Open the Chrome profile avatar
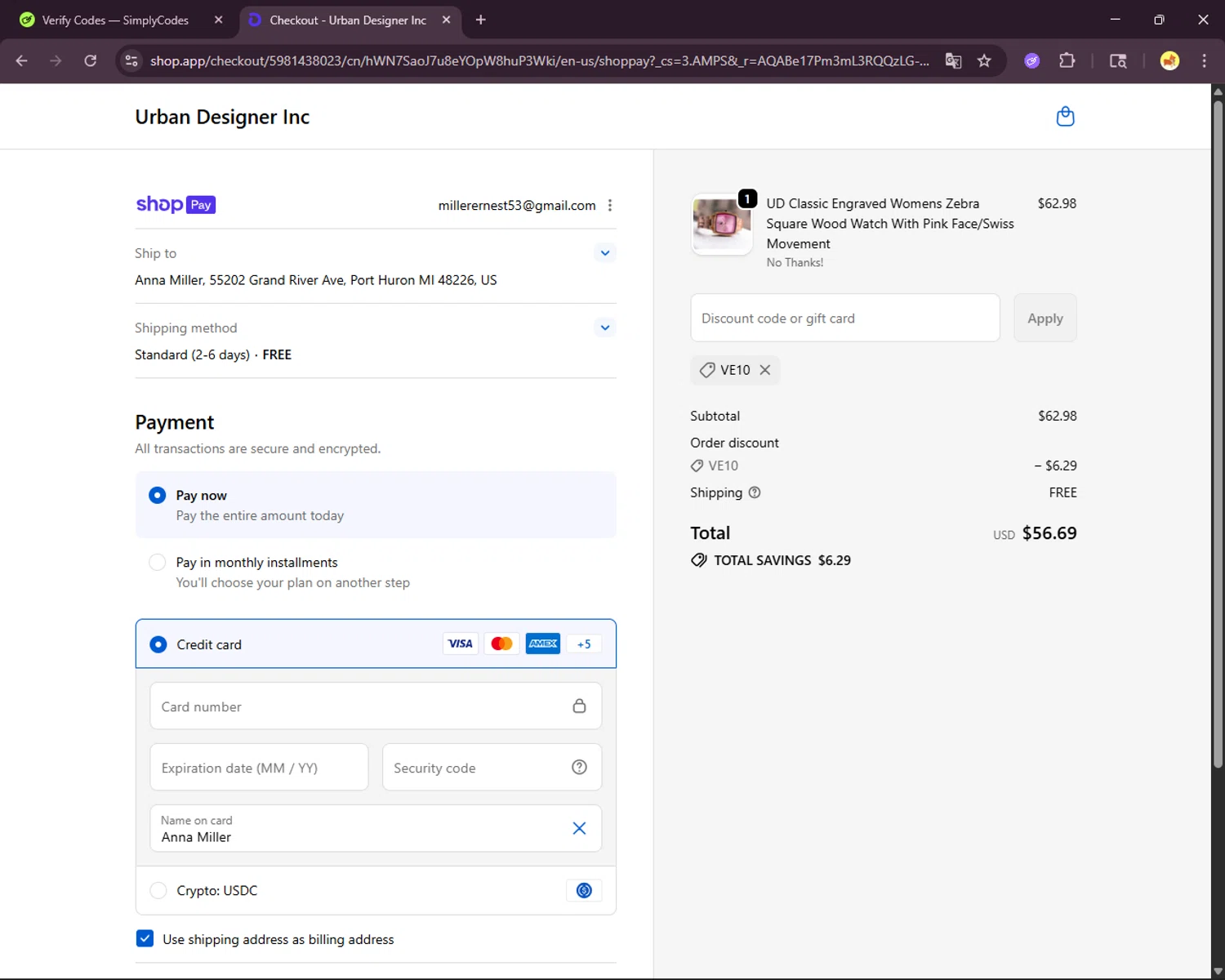 coord(1169,60)
